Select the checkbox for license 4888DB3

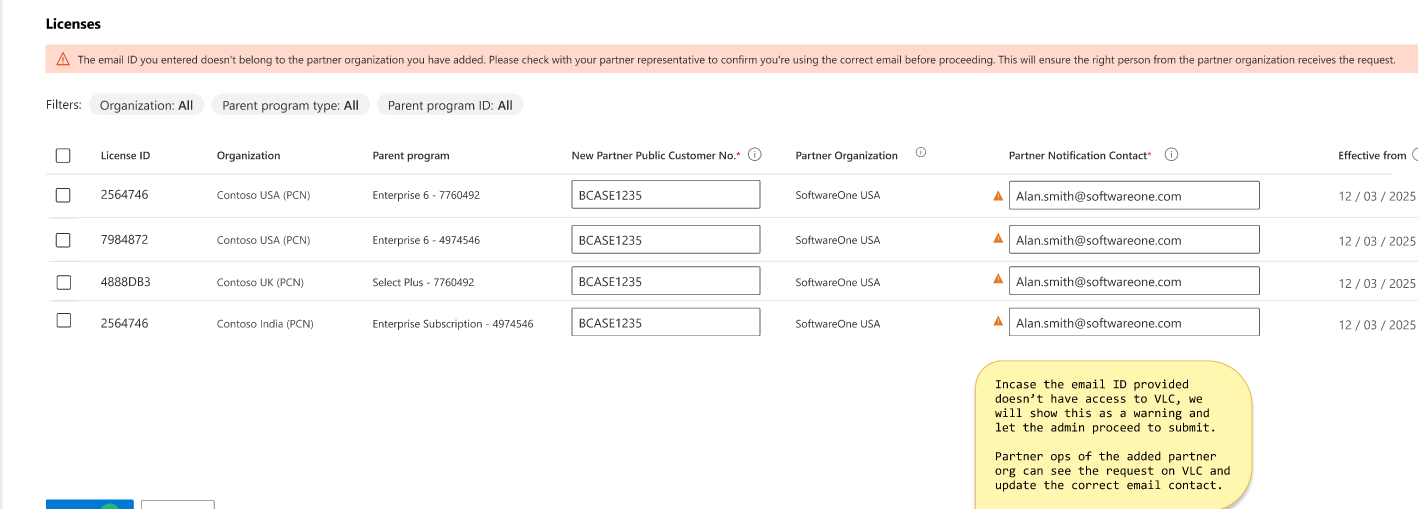pos(63,282)
